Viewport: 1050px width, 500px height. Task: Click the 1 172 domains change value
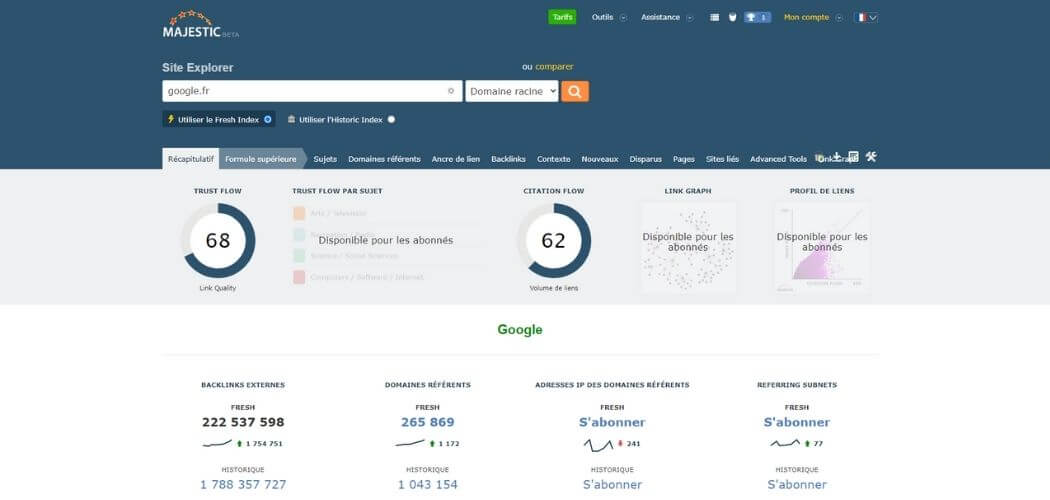[x=449, y=444]
